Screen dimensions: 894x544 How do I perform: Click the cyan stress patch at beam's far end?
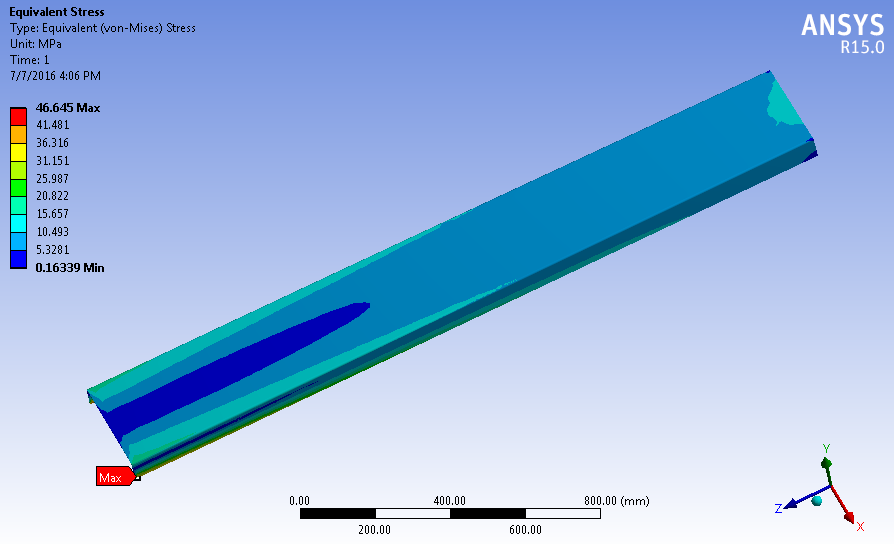pyautogui.click(x=786, y=105)
